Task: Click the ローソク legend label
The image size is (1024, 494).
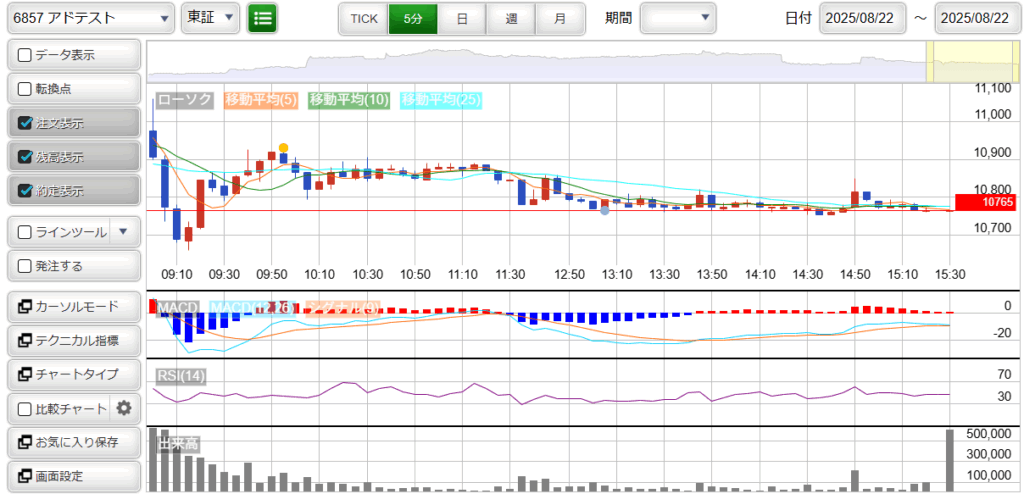Action: [x=185, y=100]
